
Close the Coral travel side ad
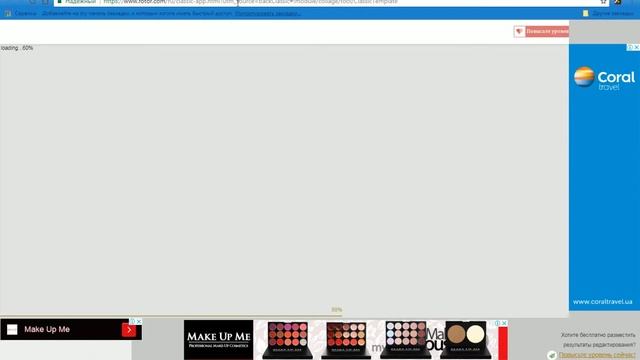(x=636, y=47)
